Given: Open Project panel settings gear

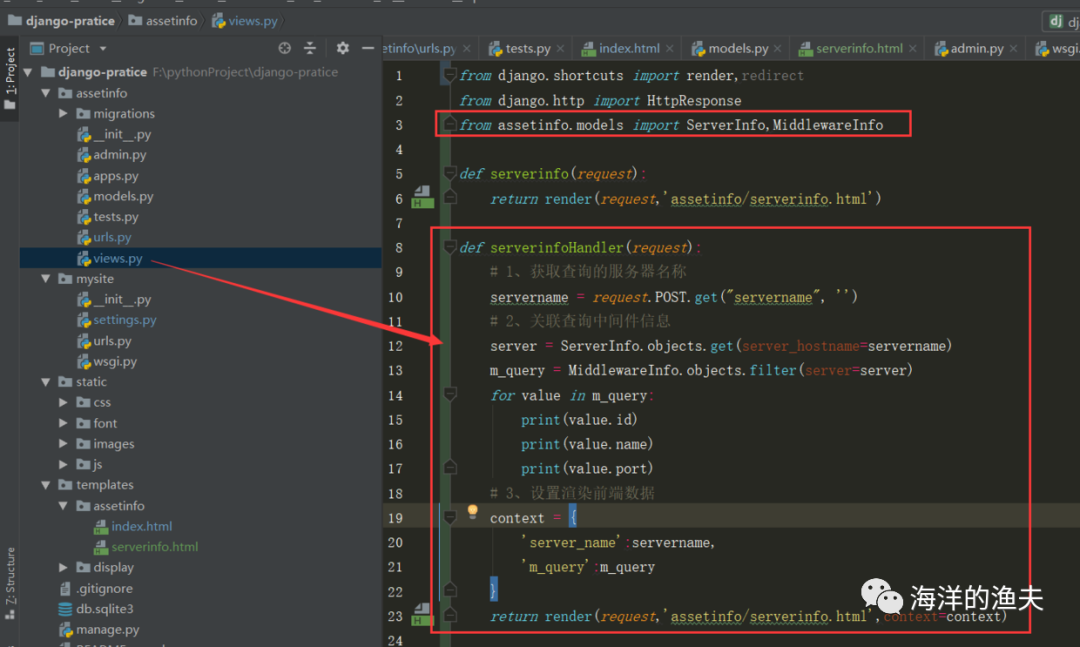Looking at the screenshot, I should click(343, 48).
